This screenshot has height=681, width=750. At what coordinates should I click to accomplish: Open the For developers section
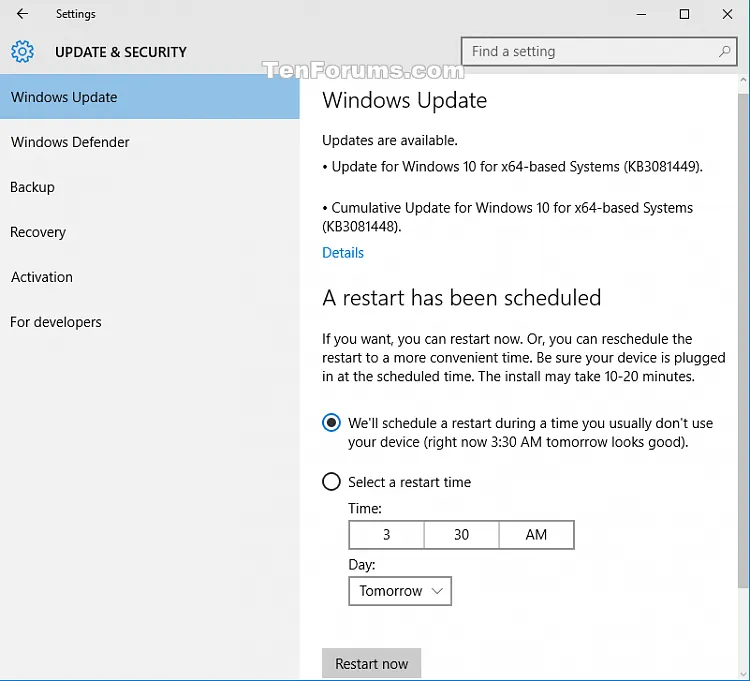point(150,322)
